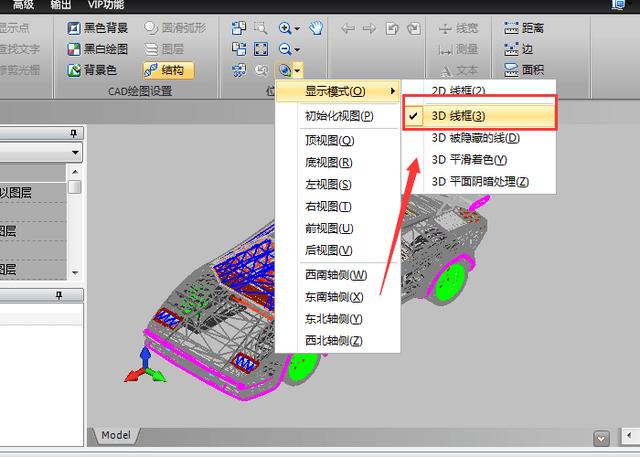
Task: Open the 输出 ribbon tab
Action: tap(60, 4)
